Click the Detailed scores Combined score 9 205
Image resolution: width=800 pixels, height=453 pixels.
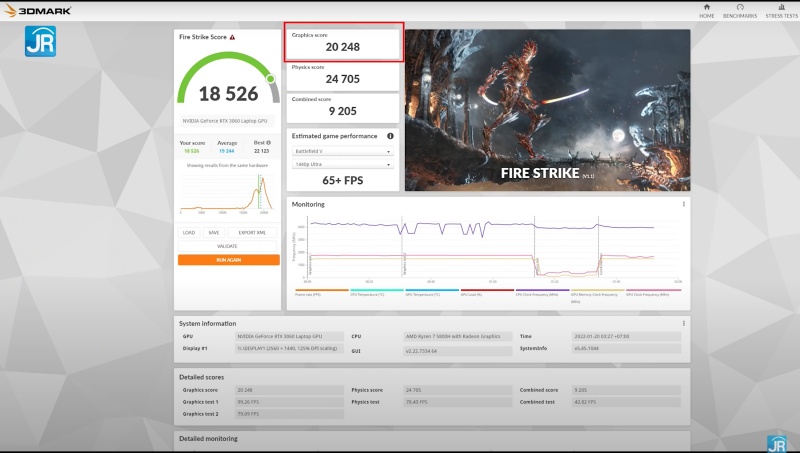tap(626, 390)
